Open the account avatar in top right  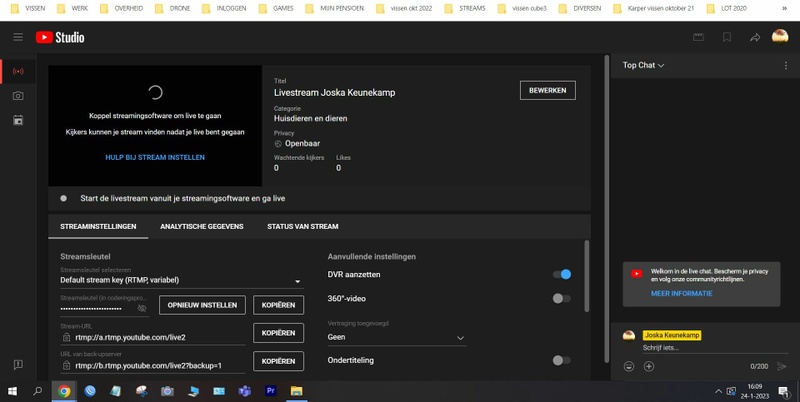pos(780,37)
